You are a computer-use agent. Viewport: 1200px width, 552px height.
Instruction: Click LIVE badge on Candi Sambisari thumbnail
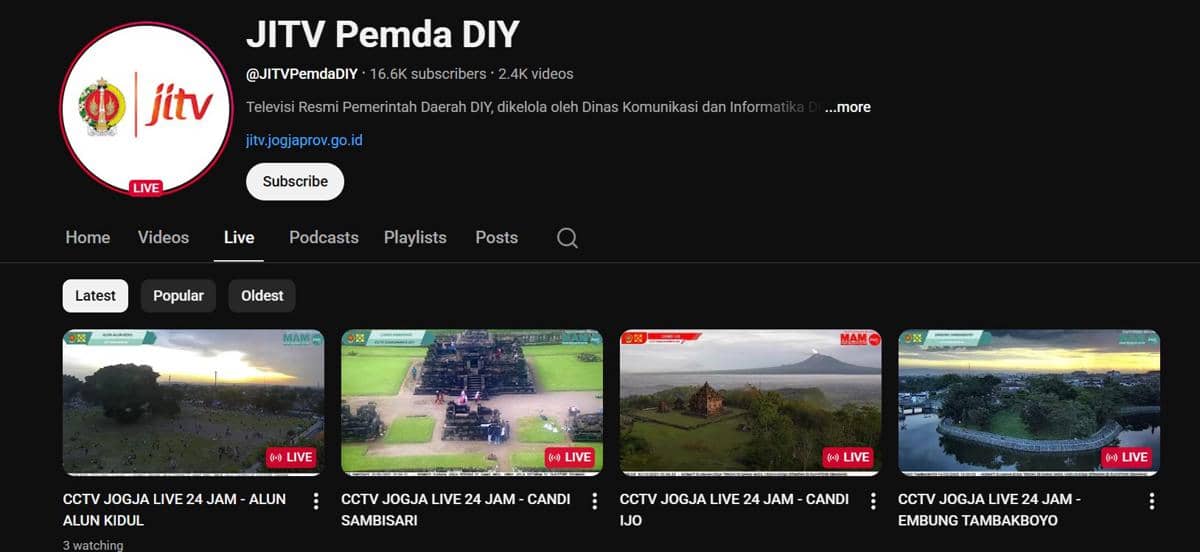pyautogui.click(x=570, y=457)
